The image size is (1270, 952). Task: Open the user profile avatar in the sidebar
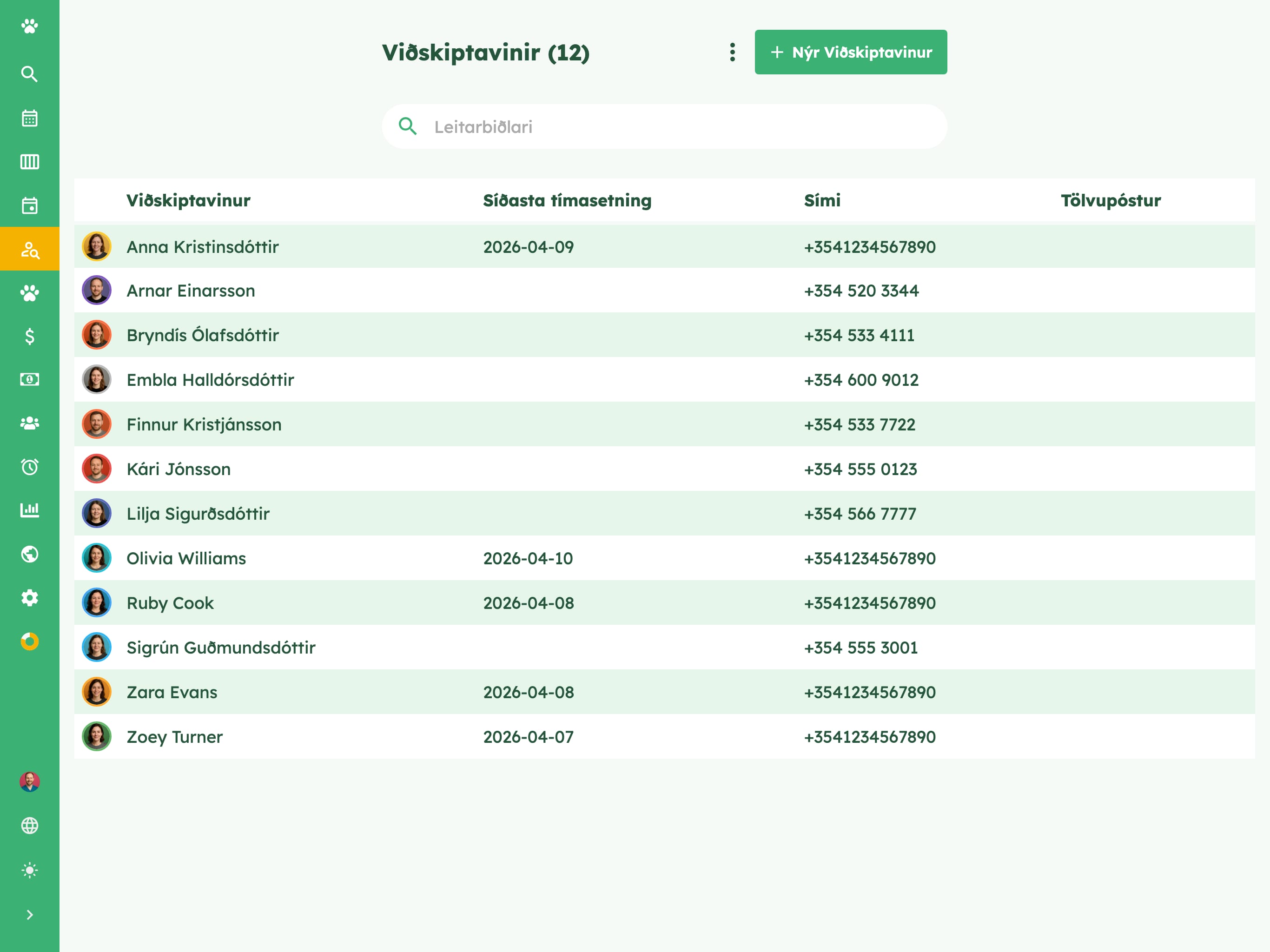(x=29, y=782)
